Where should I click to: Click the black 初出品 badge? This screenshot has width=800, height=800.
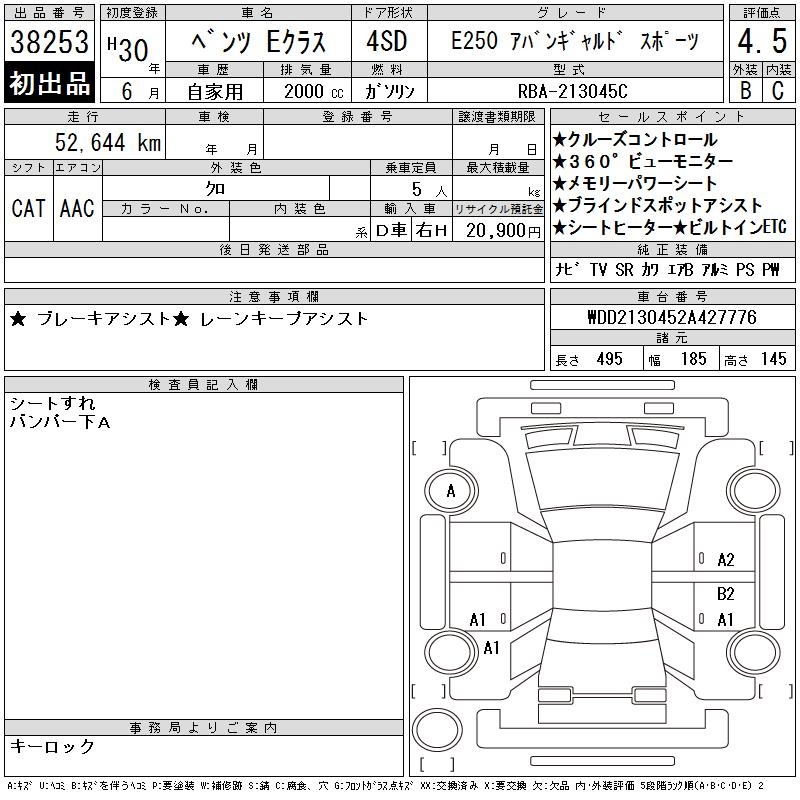click(50, 84)
